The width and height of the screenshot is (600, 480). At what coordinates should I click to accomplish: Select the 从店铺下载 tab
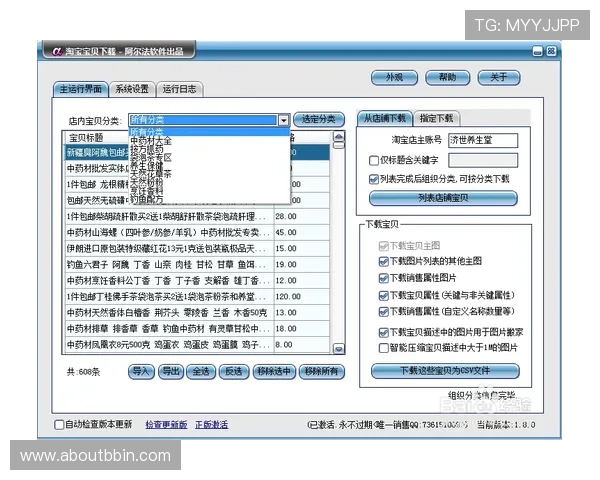(x=385, y=118)
